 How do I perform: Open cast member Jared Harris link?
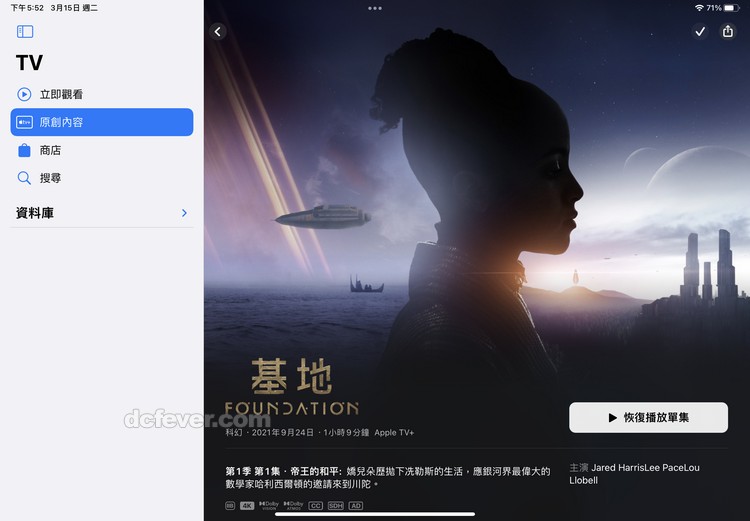click(x=616, y=467)
